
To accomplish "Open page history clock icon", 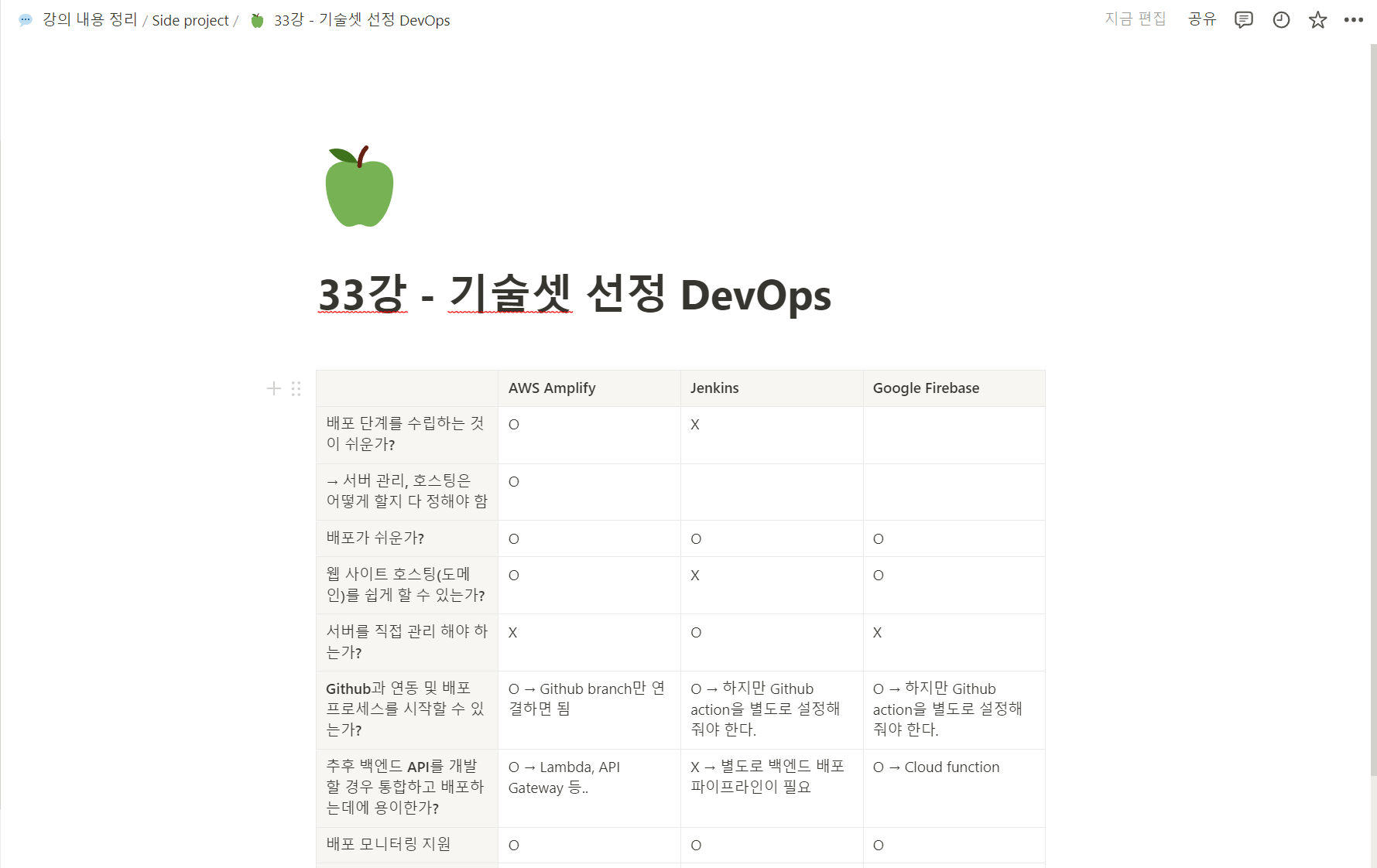I will click(x=1281, y=20).
